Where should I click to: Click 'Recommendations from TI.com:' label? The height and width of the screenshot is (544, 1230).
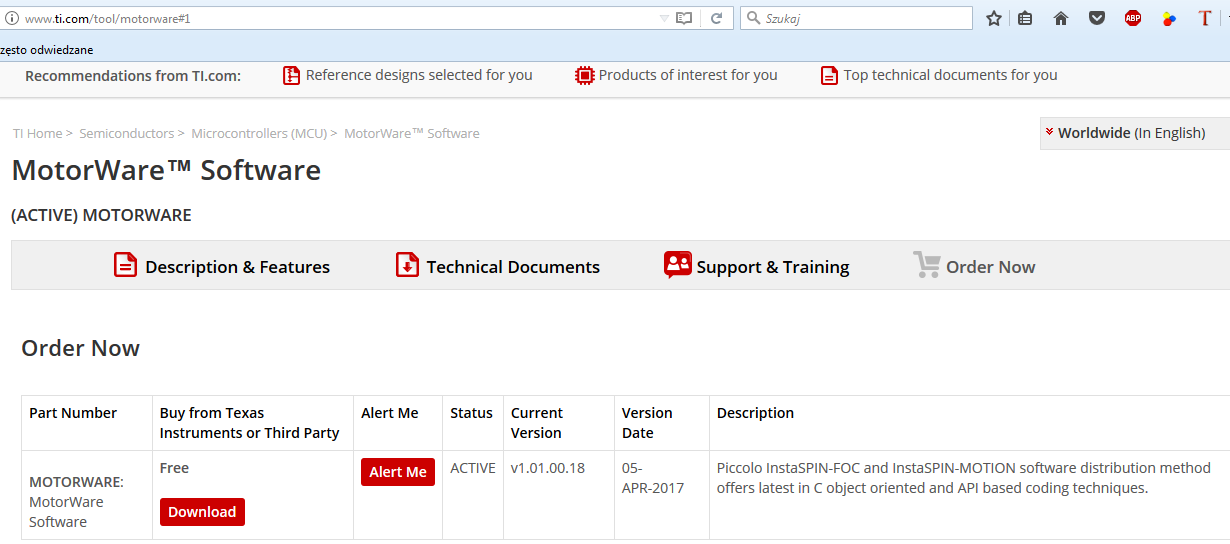click(133, 76)
